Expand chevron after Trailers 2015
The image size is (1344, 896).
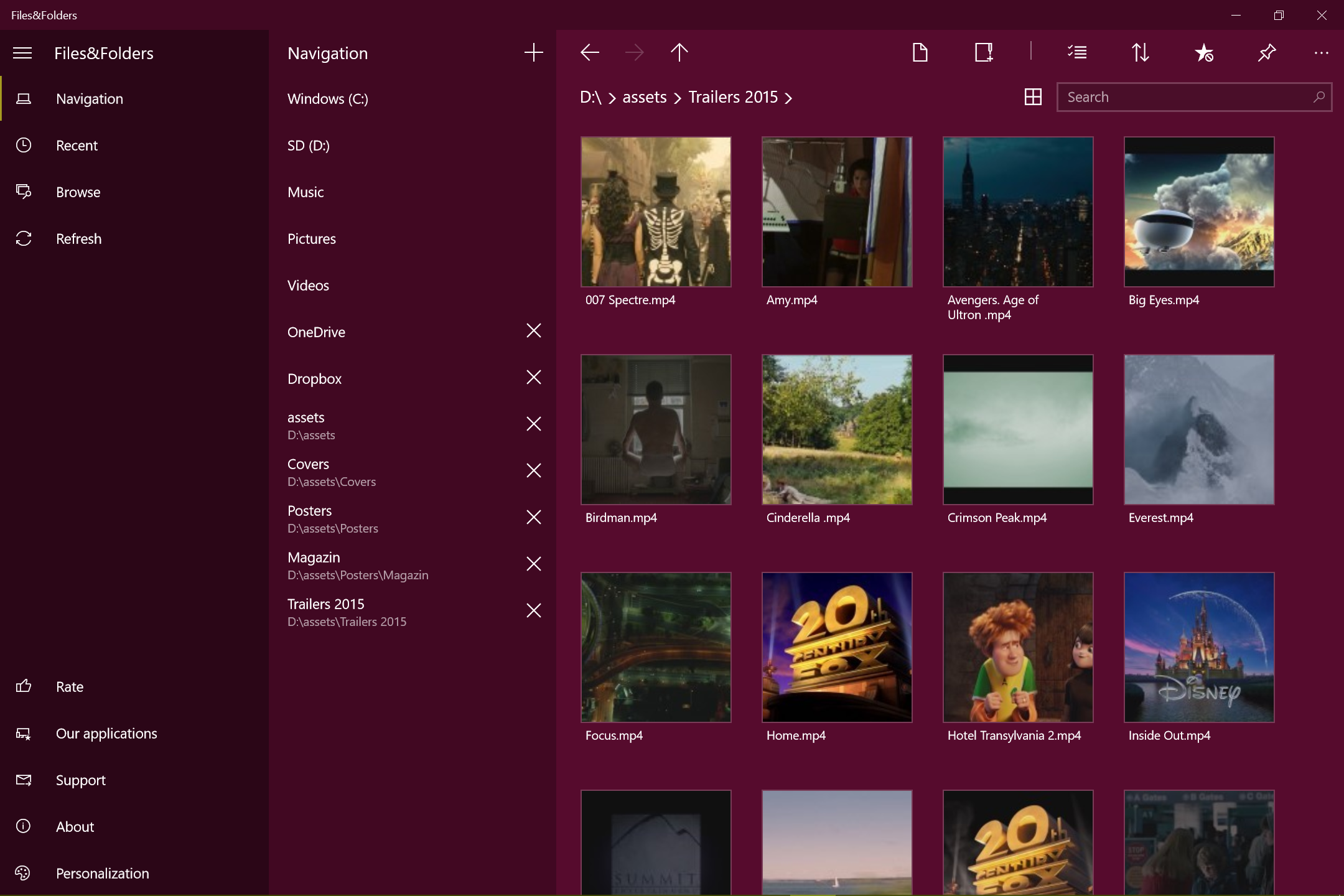pos(788,98)
